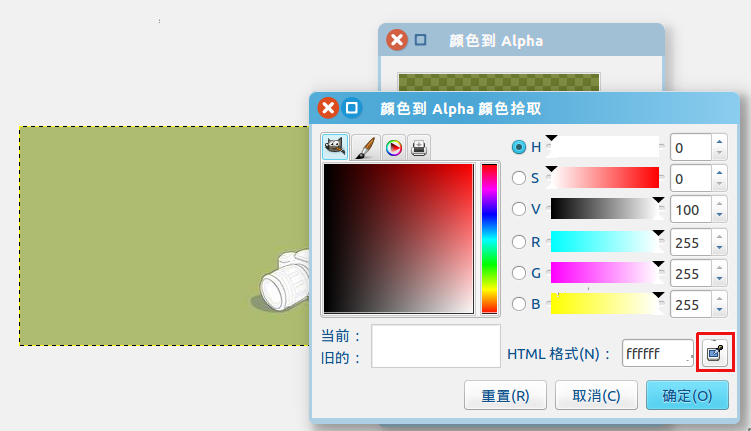Screen dimensions: 751x431
Task: Click the camera drawing on the green canvas
Action: tap(283, 281)
